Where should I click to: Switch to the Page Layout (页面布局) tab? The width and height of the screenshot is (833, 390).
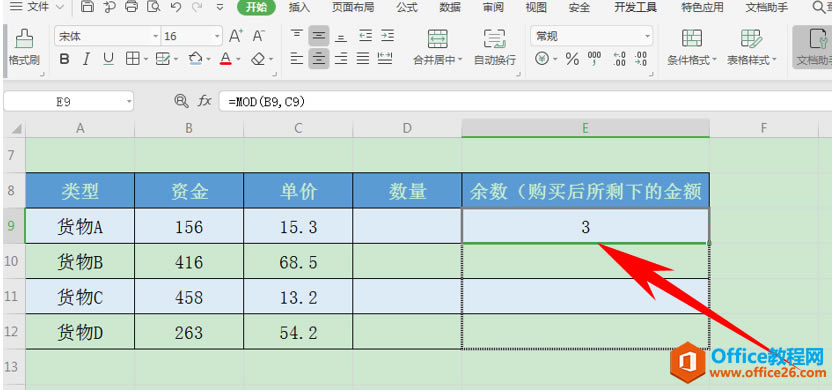point(353,7)
